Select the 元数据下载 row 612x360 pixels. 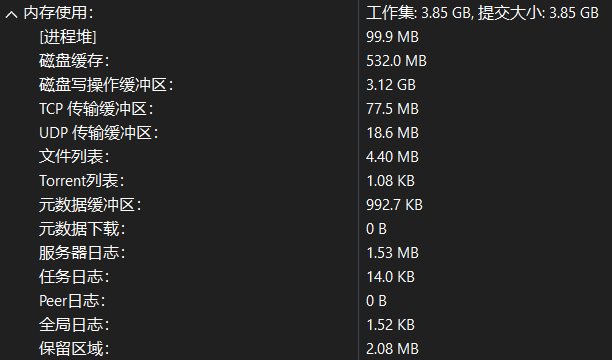306,229
